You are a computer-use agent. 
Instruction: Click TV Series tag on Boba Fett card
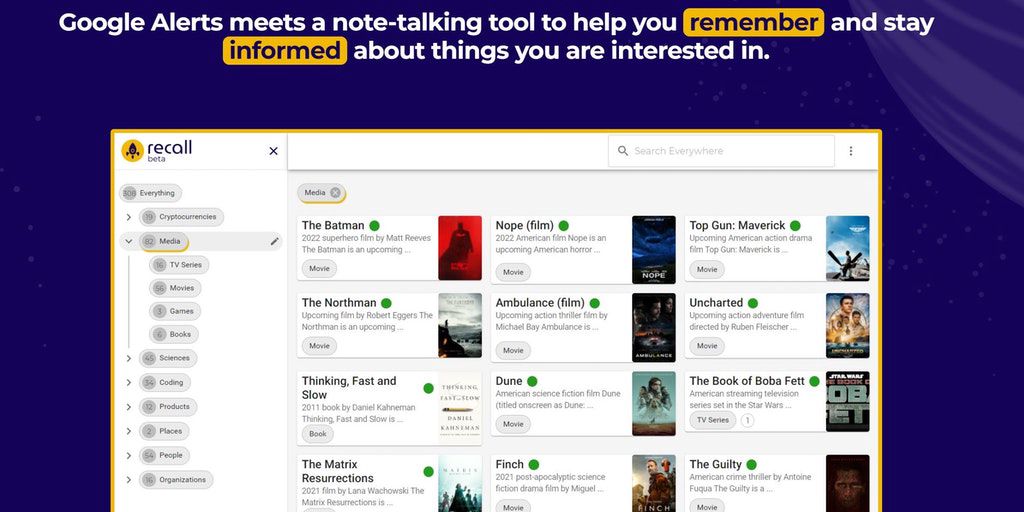point(713,420)
